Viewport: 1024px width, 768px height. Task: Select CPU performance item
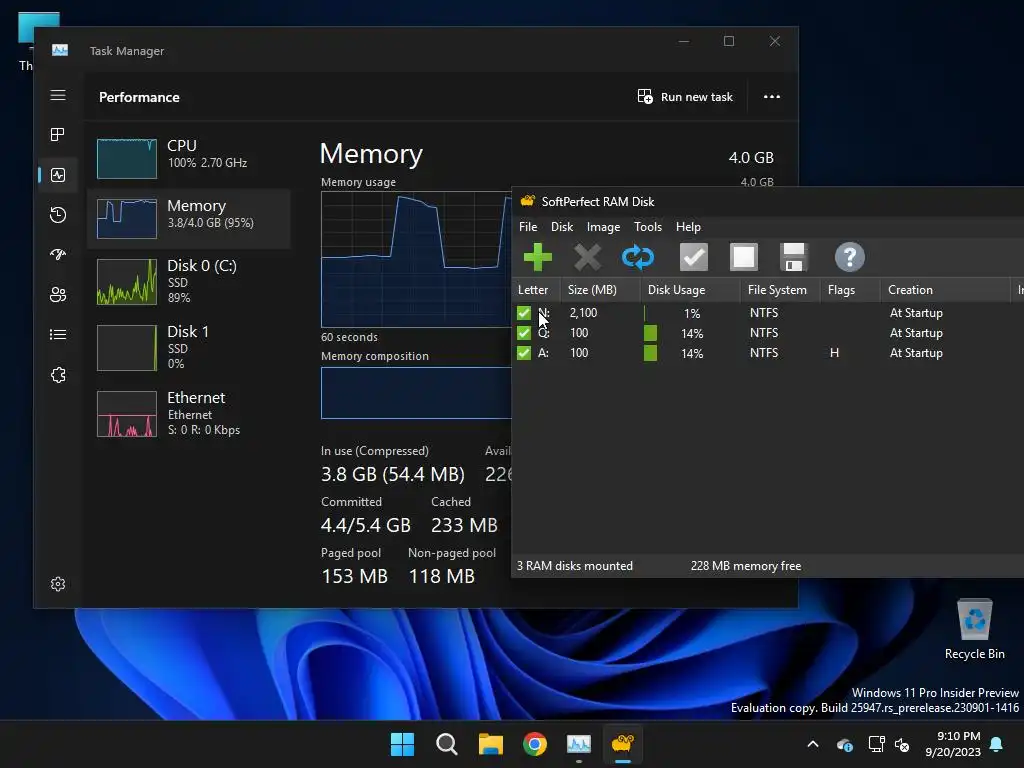pos(189,157)
